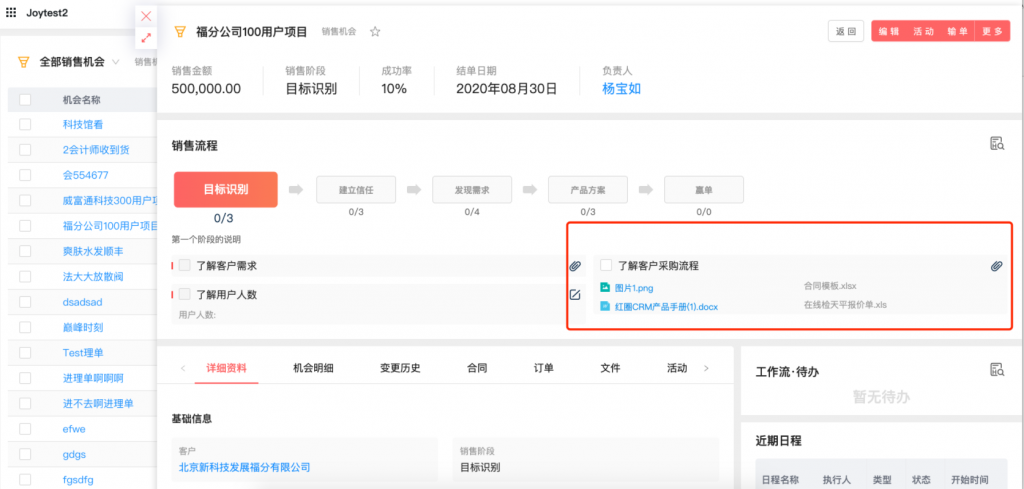Click the red expand fullscreen icon
This screenshot has height=489, width=1024.
(146, 38)
